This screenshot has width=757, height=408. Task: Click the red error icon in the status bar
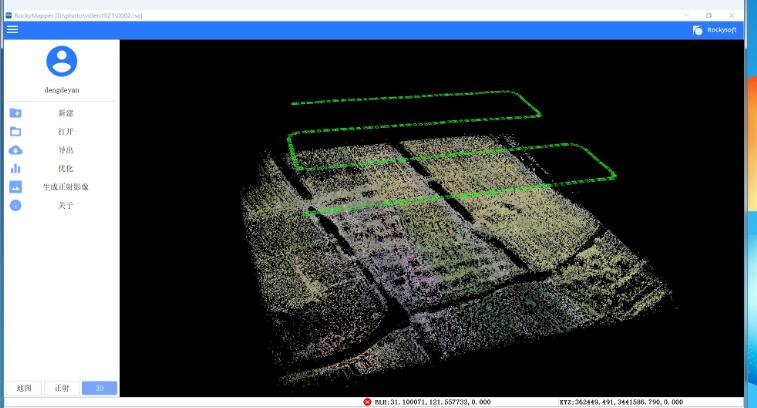[367, 402]
